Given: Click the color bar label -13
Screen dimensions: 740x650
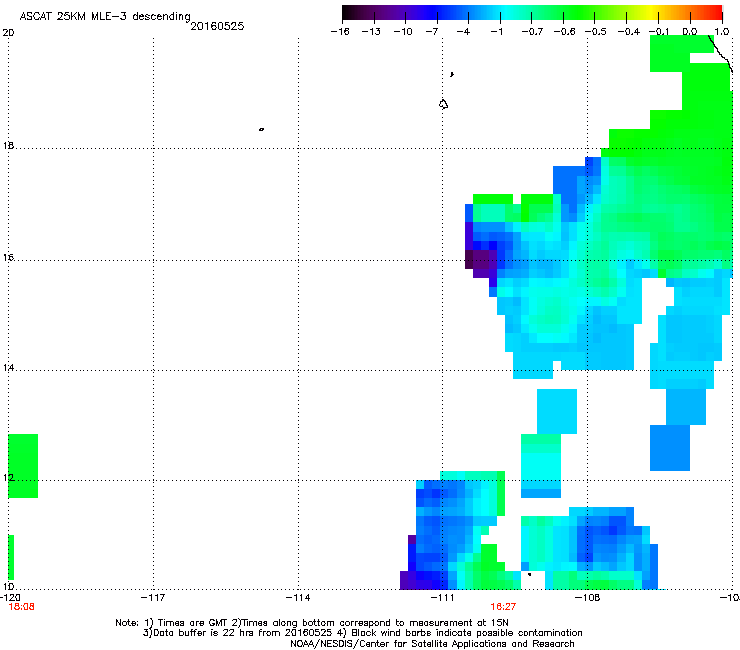Looking at the screenshot, I should pyautogui.click(x=371, y=32).
